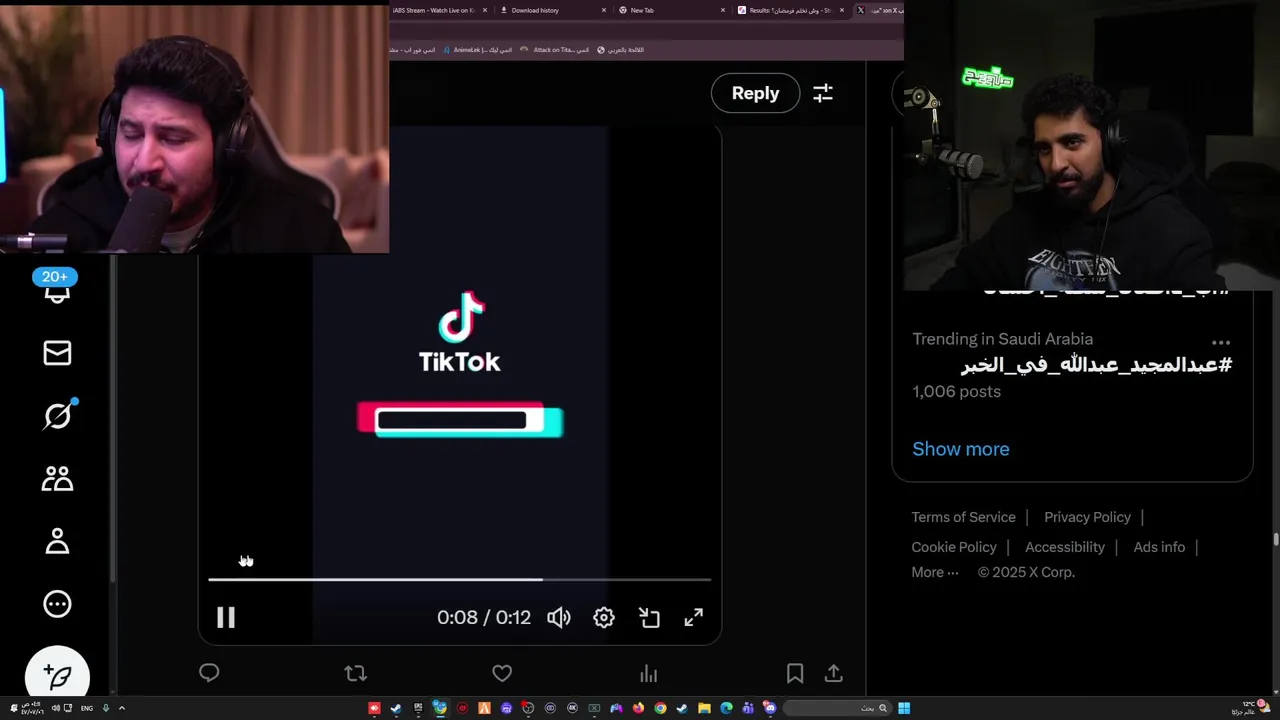Repost the tweet

pyautogui.click(x=355, y=673)
